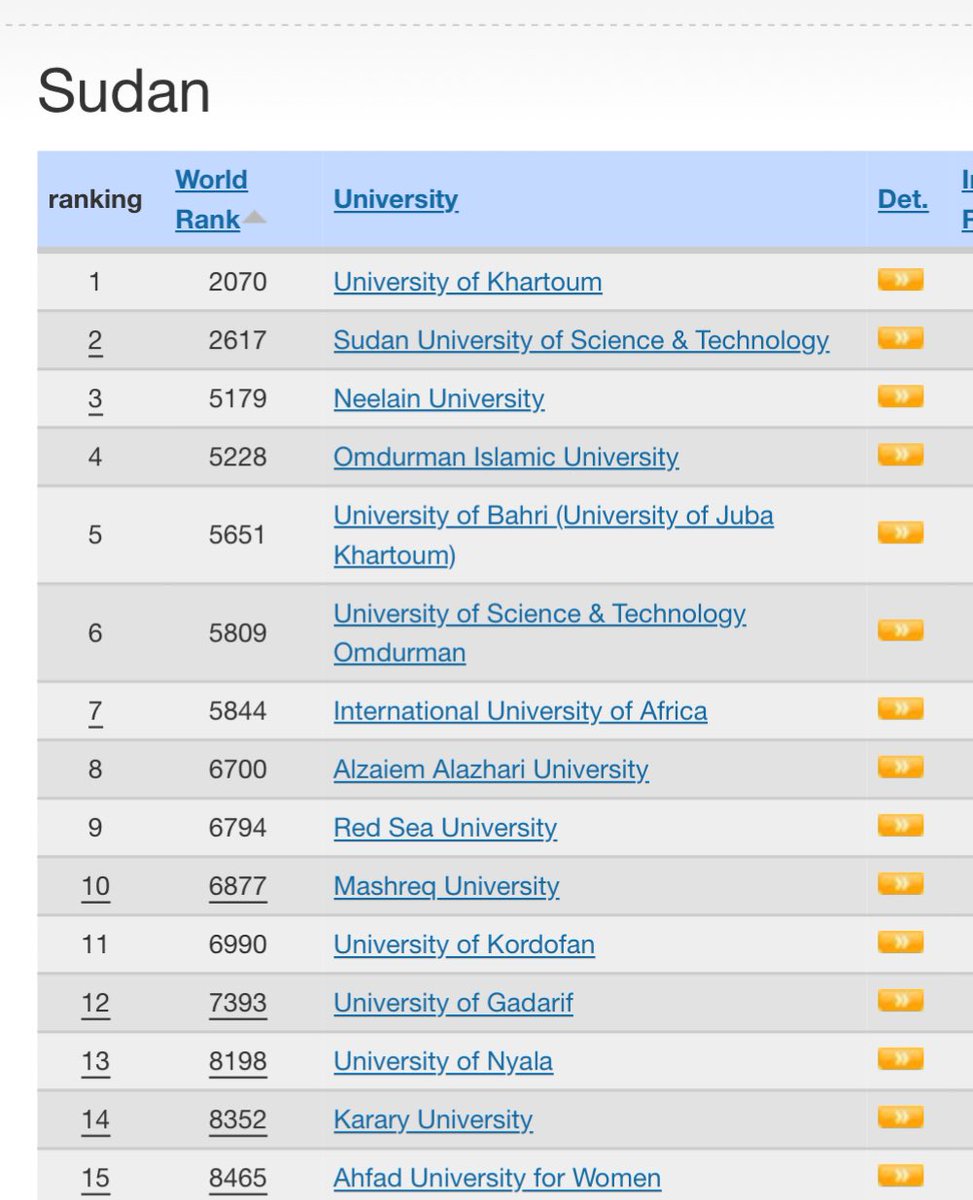The height and width of the screenshot is (1200, 973).
Task: Open details icon for Ahfad University for Women
Action: pos(900,1175)
